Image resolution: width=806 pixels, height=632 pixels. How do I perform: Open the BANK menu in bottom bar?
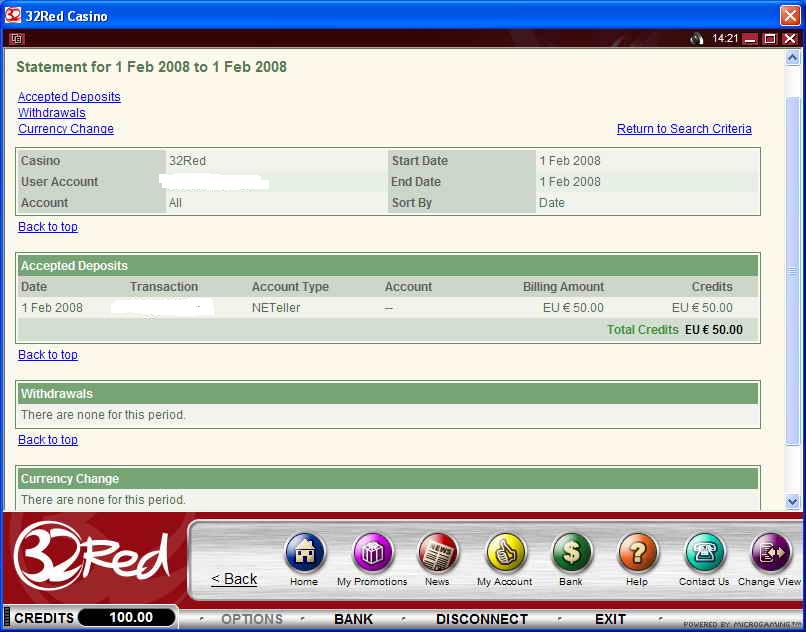coord(354,619)
